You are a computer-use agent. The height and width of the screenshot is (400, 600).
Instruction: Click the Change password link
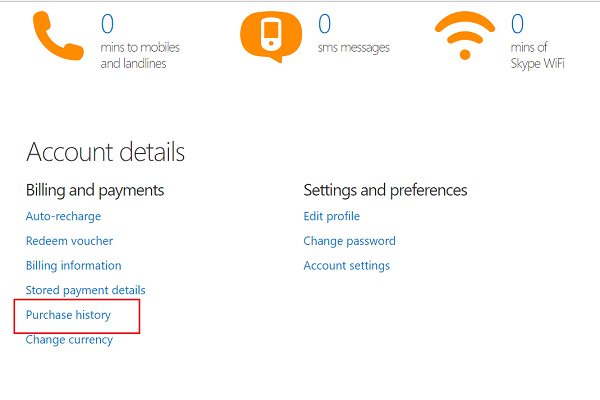pyautogui.click(x=349, y=241)
